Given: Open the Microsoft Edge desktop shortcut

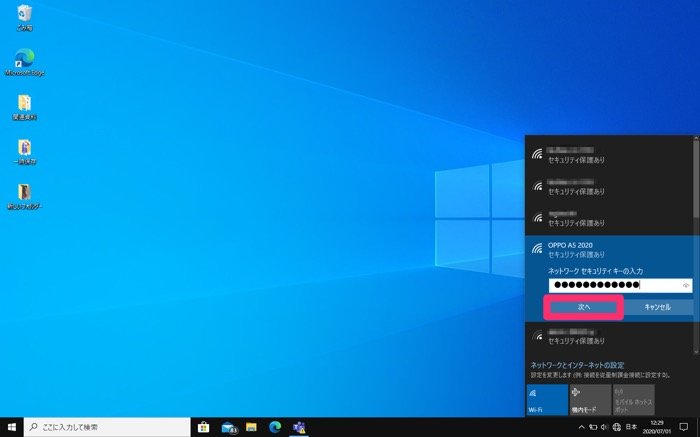Looking at the screenshot, I should (x=25, y=62).
